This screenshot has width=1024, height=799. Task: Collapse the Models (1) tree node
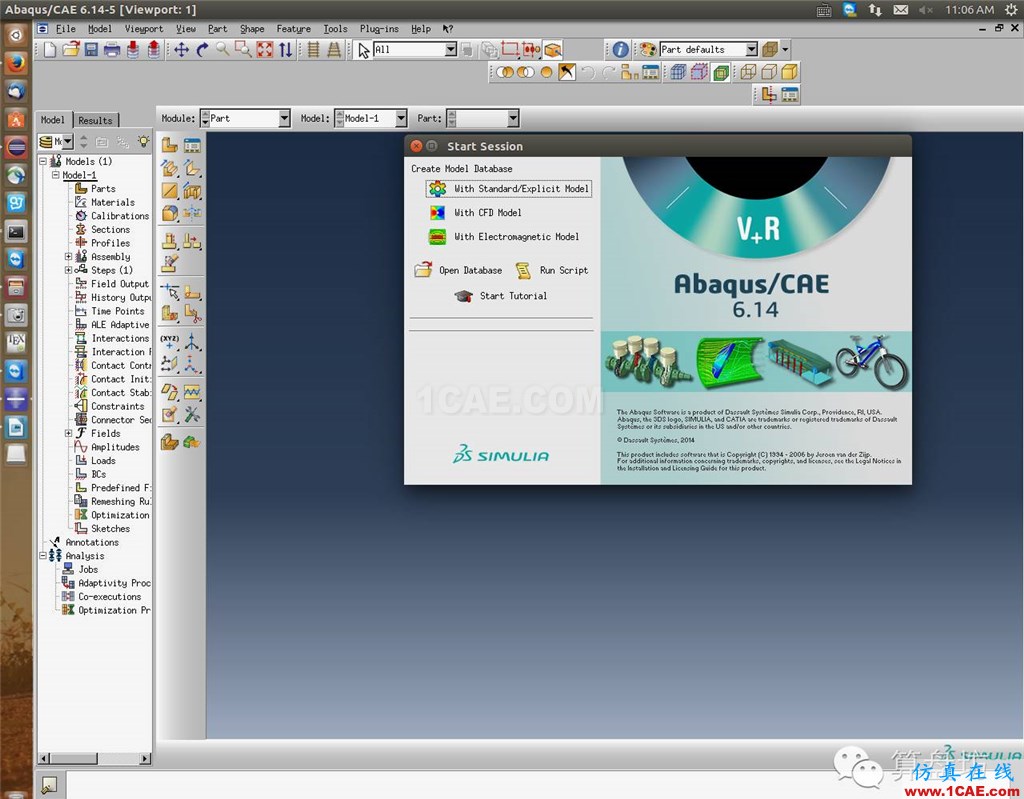pos(42,161)
